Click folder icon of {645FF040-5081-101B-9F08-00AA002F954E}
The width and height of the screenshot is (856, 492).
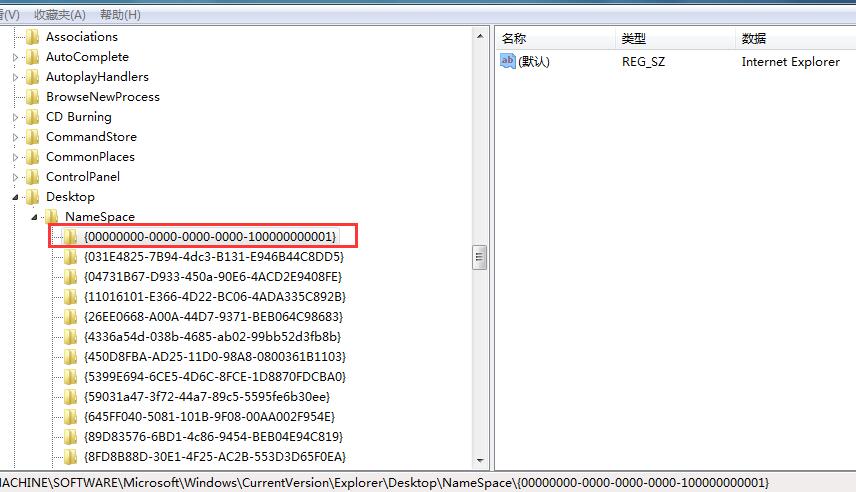coord(70,417)
